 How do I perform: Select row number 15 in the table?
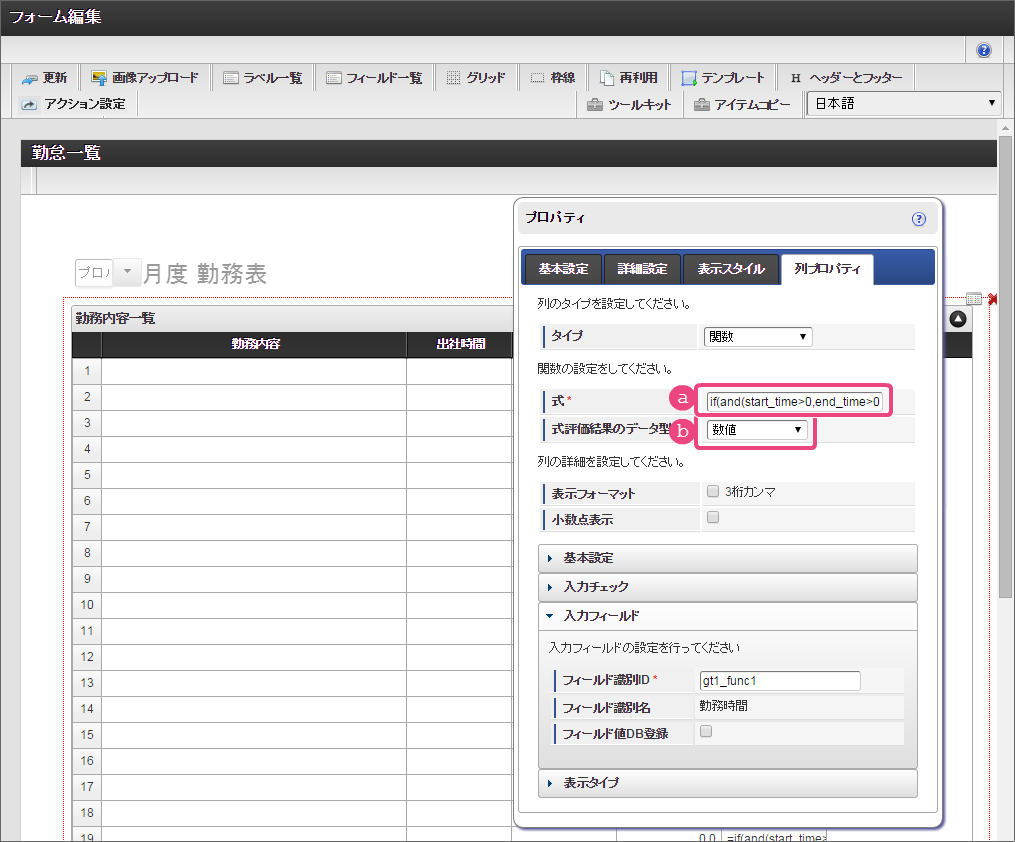(x=87, y=735)
